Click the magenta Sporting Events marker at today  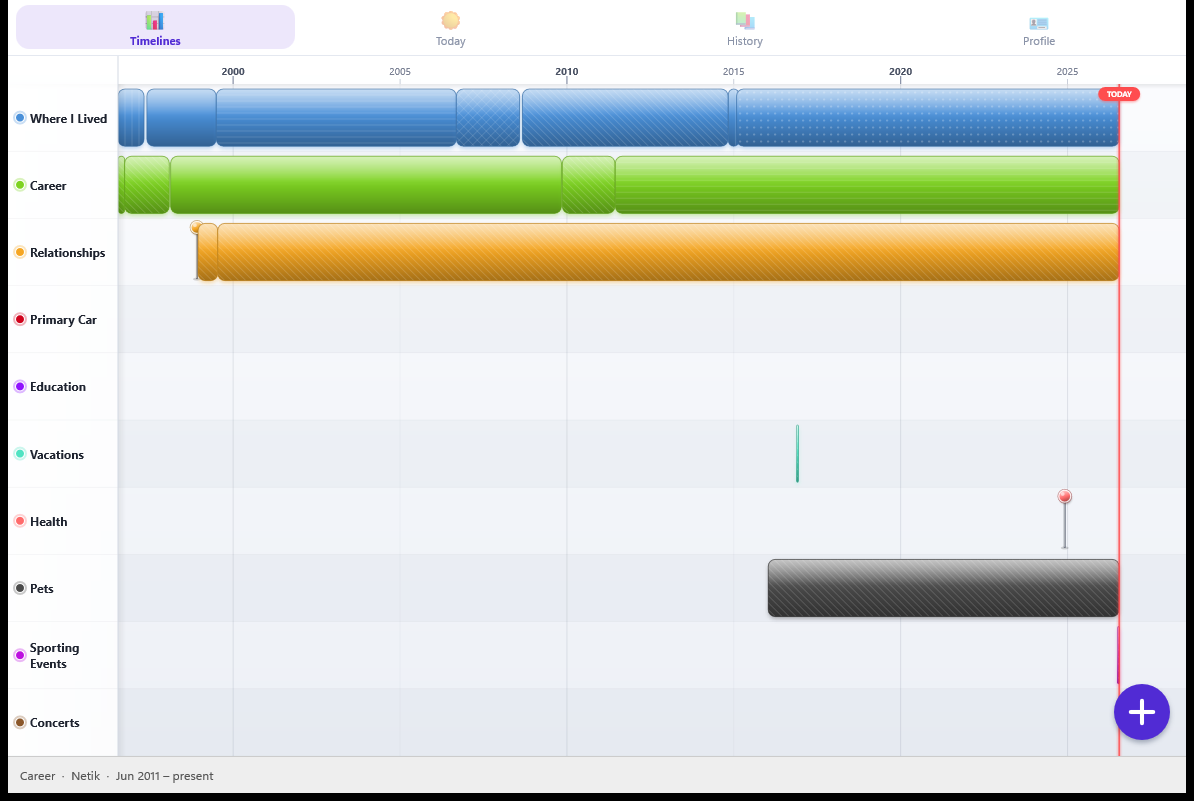click(x=1118, y=655)
